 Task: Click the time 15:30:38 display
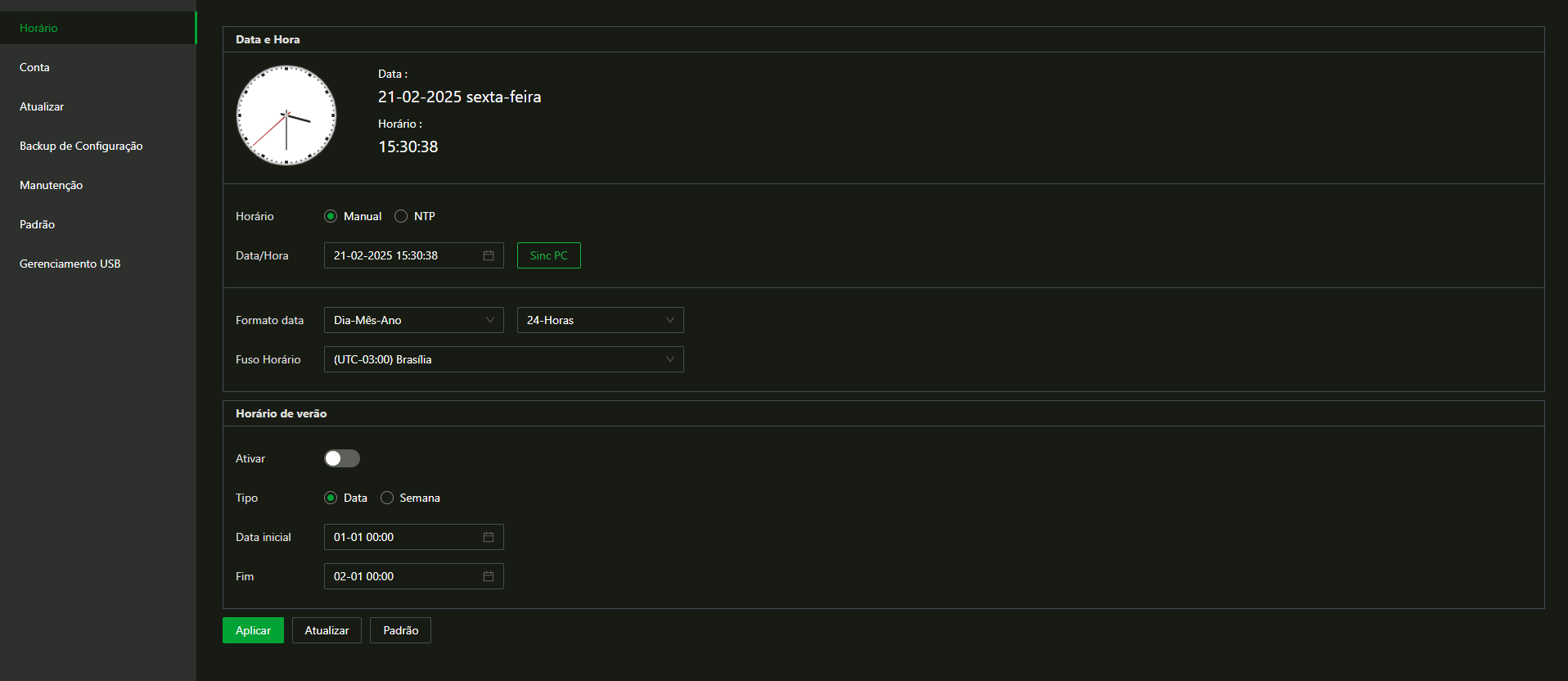408,147
